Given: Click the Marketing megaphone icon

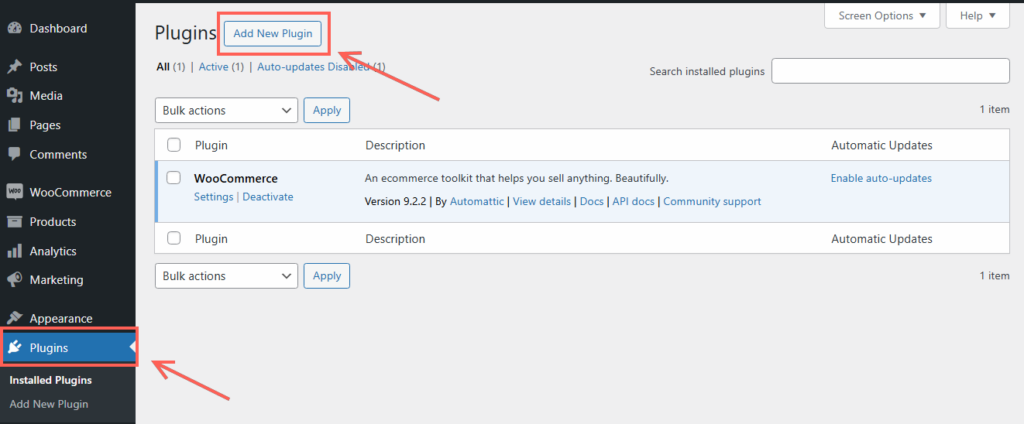Looking at the screenshot, I should [x=14, y=280].
